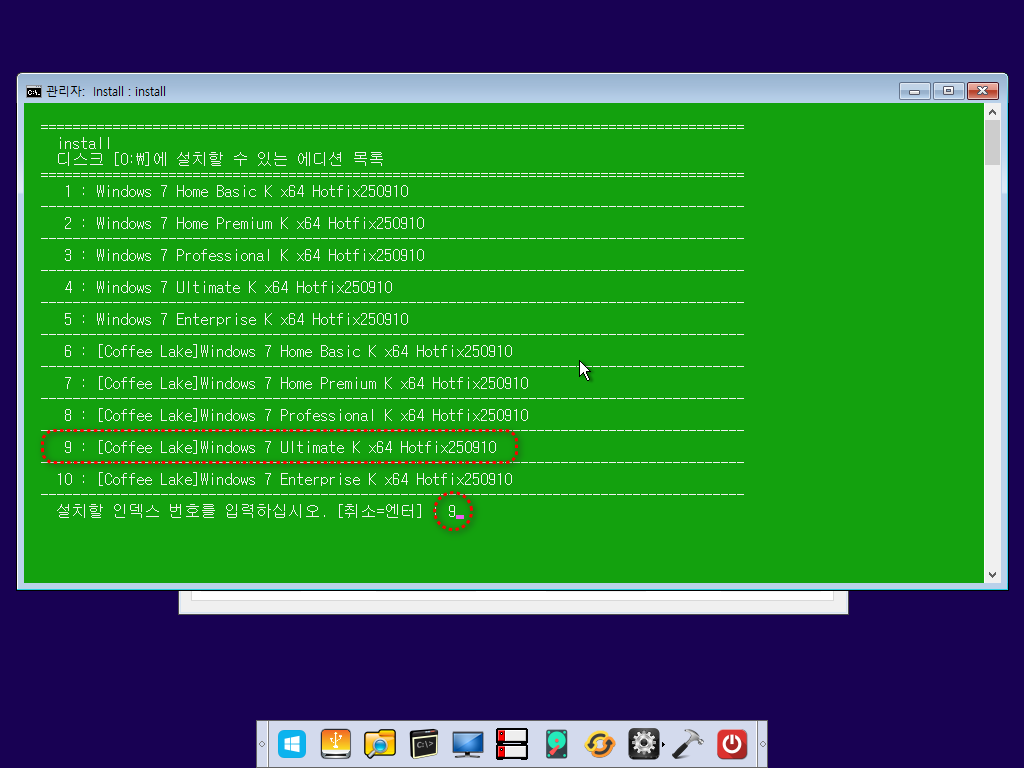
Task: Select line 6 Coffee Lake Home Basic K
Action: click(x=288, y=351)
